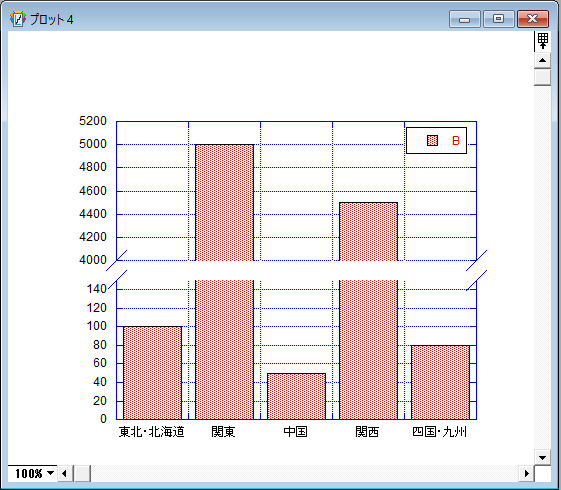Click the axis break mark near 4000
The width and height of the screenshot is (561, 490).
[x=117, y=260]
